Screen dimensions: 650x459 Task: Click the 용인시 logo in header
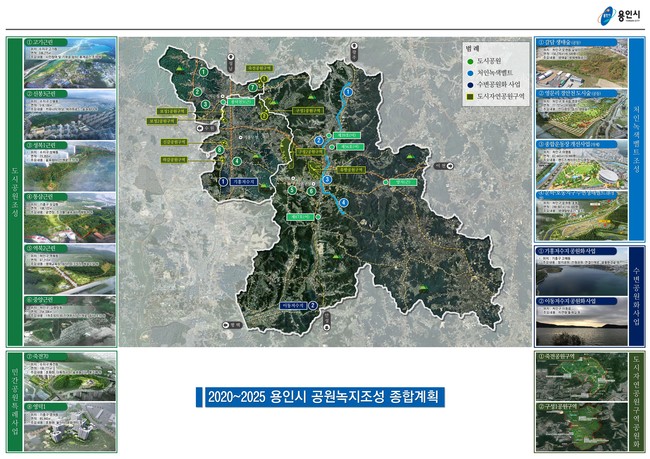620,15
